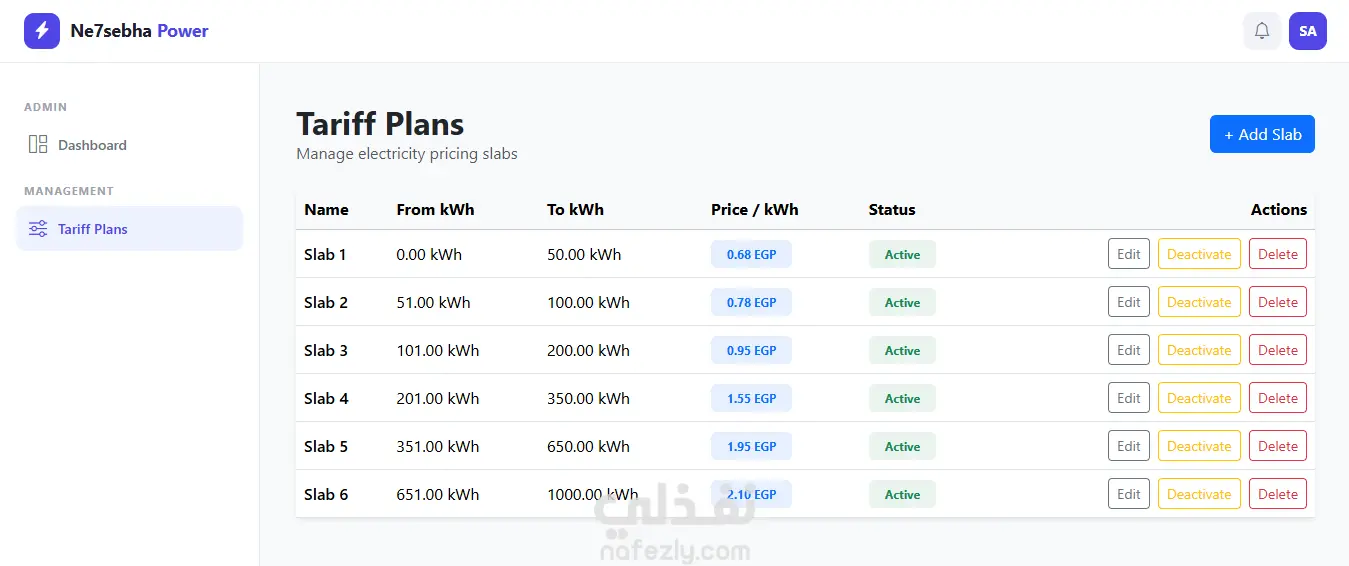Screen dimensions: 1349x566
Task: Edit Slab 1
Action: click(1129, 254)
